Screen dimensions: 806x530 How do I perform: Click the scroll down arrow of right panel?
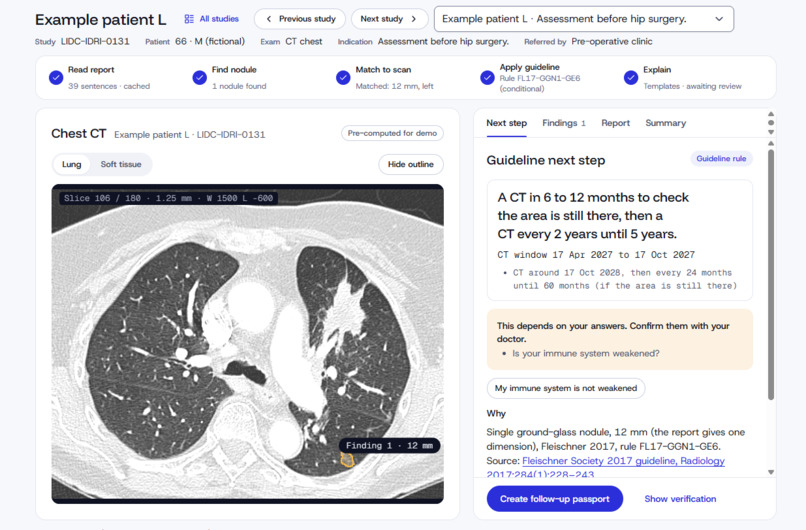[x=771, y=472]
